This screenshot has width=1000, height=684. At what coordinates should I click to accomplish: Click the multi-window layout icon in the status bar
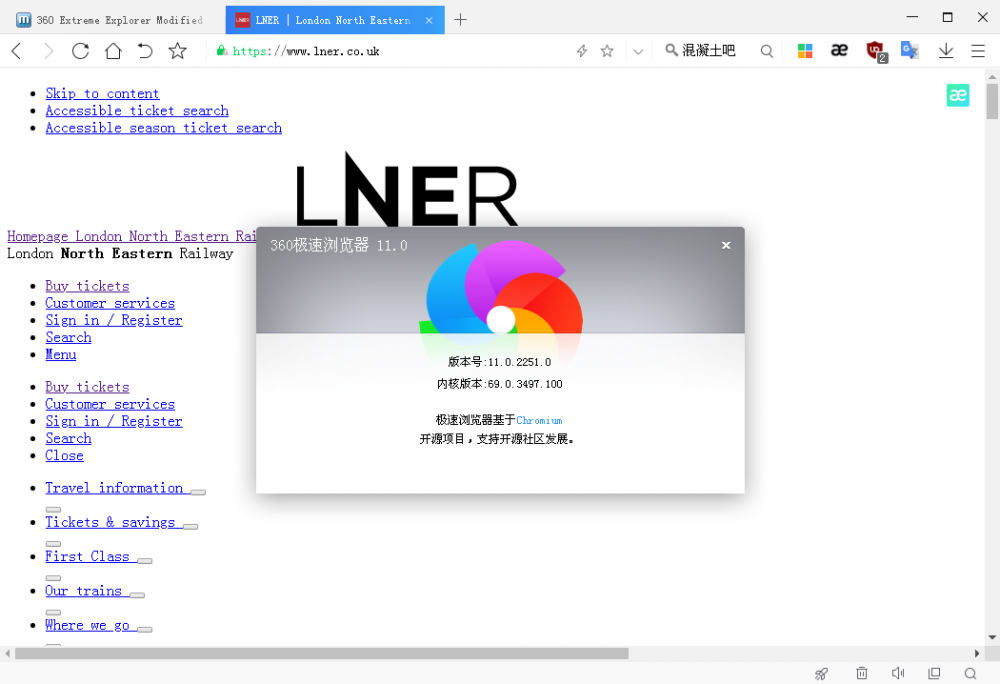coord(934,673)
